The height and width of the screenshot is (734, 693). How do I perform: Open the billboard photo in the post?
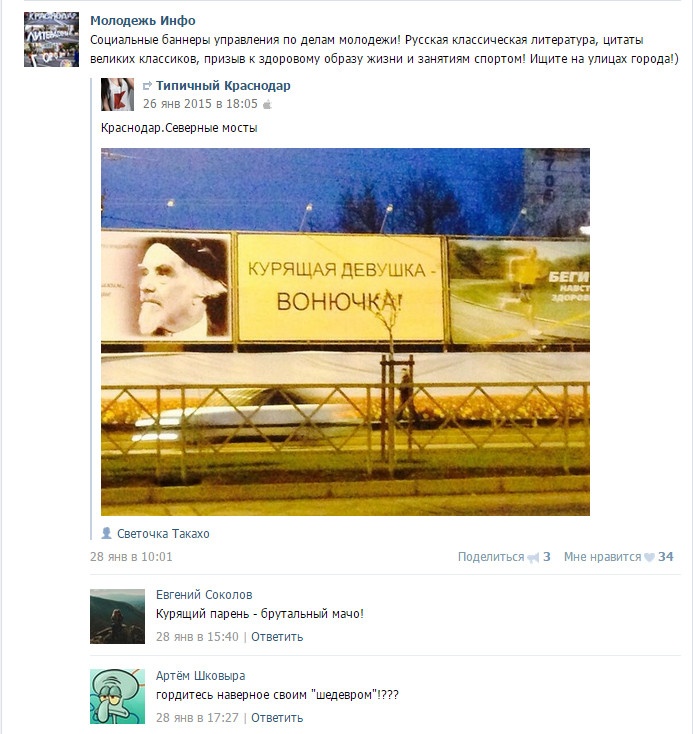pos(346,332)
